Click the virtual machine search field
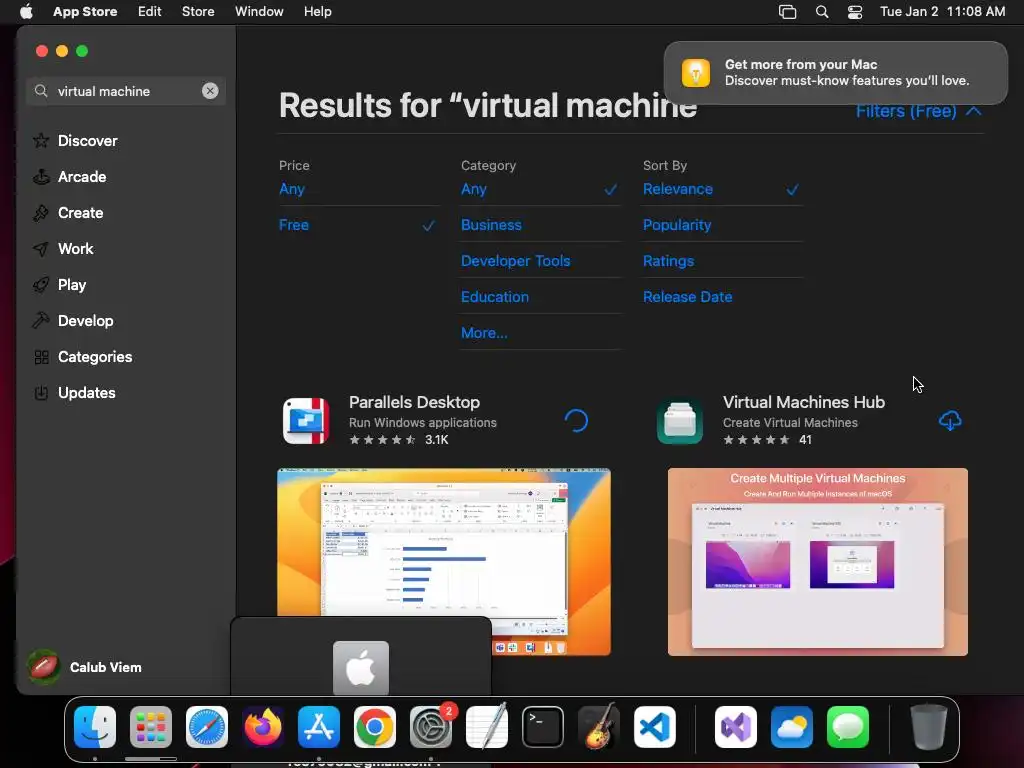The width and height of the screenshot is (1024, 768). tap(126, 91)
